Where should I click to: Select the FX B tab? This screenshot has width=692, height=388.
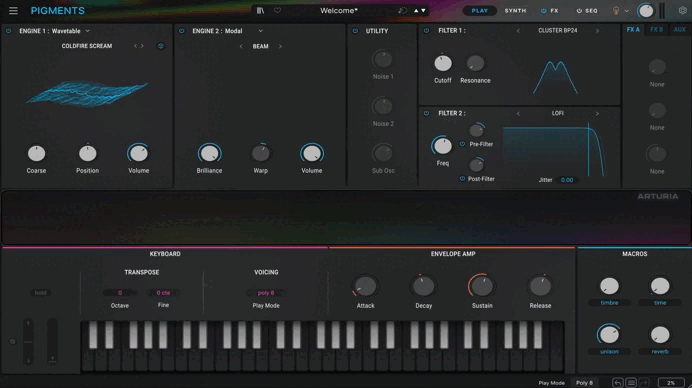(656, 30)
